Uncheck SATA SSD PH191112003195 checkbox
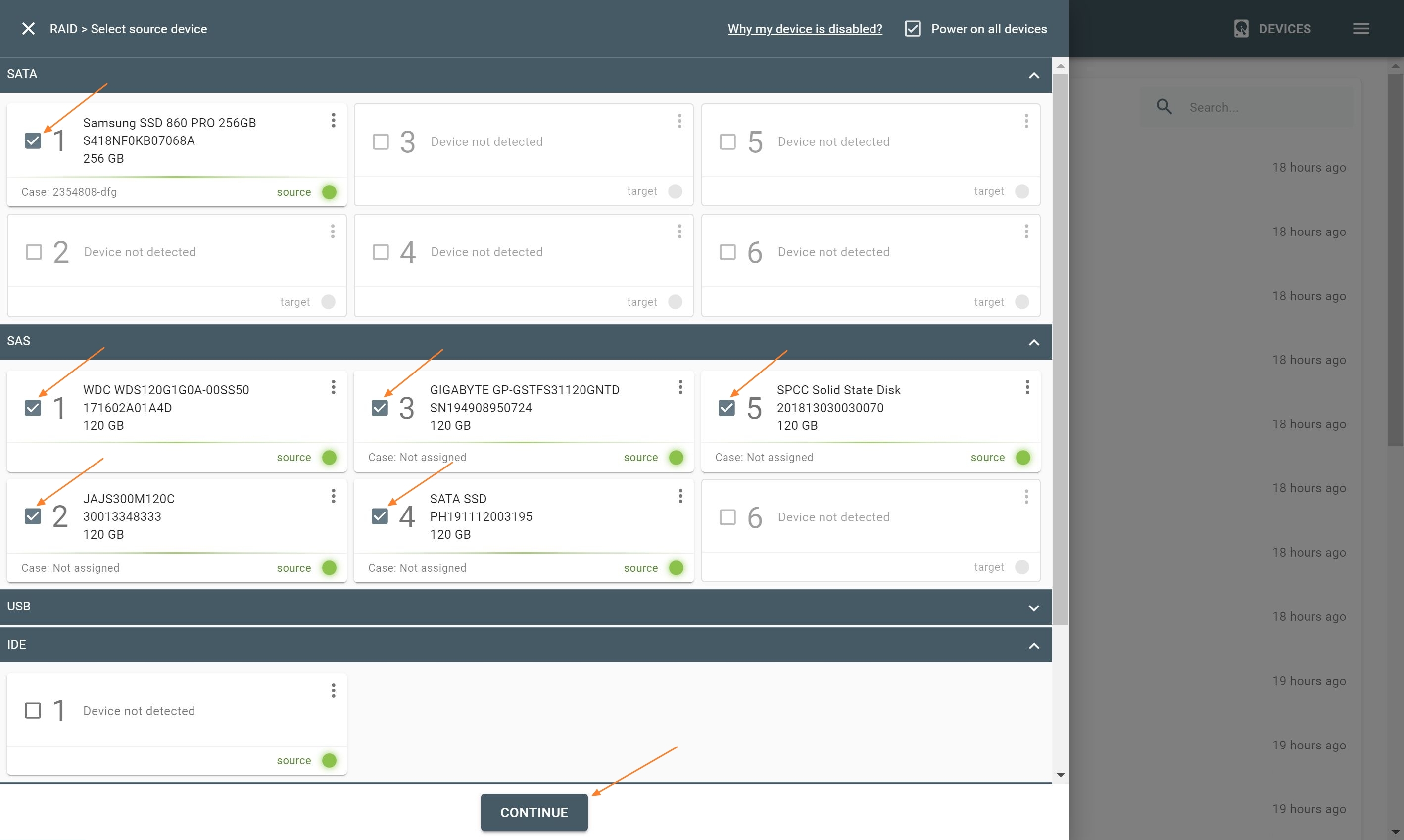 coord(379,516)
